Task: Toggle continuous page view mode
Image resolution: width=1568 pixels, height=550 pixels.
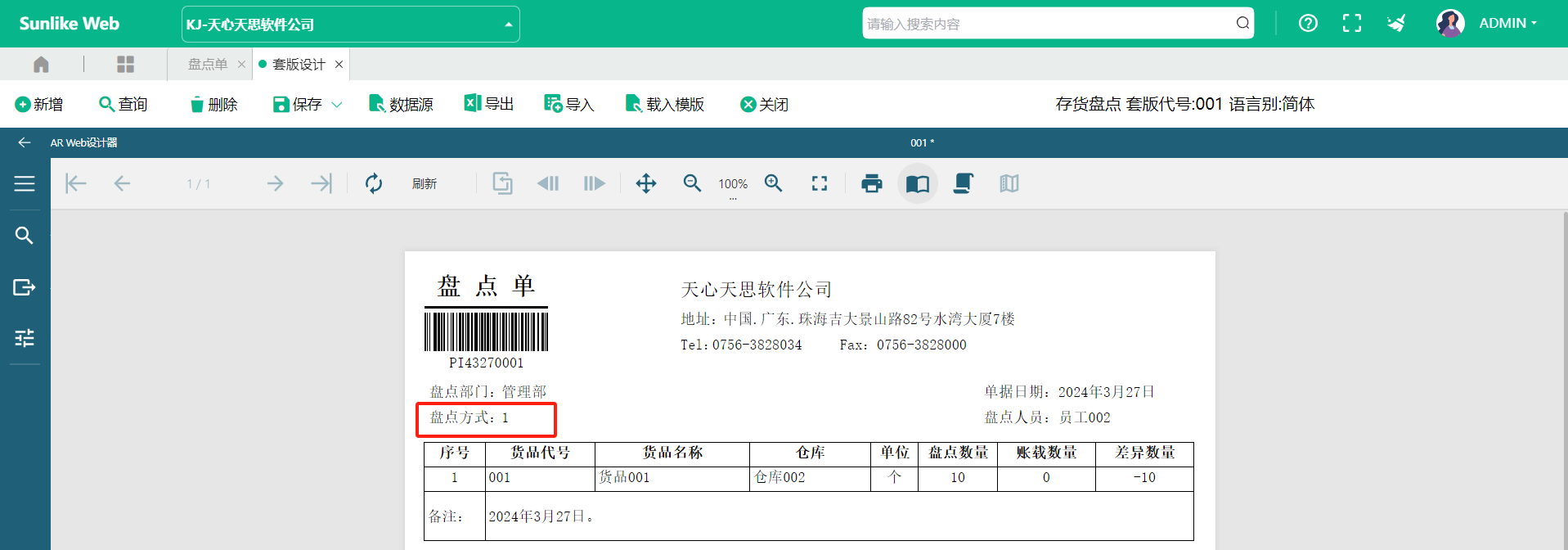Action: pyautogui.click(x=964, y=183)
